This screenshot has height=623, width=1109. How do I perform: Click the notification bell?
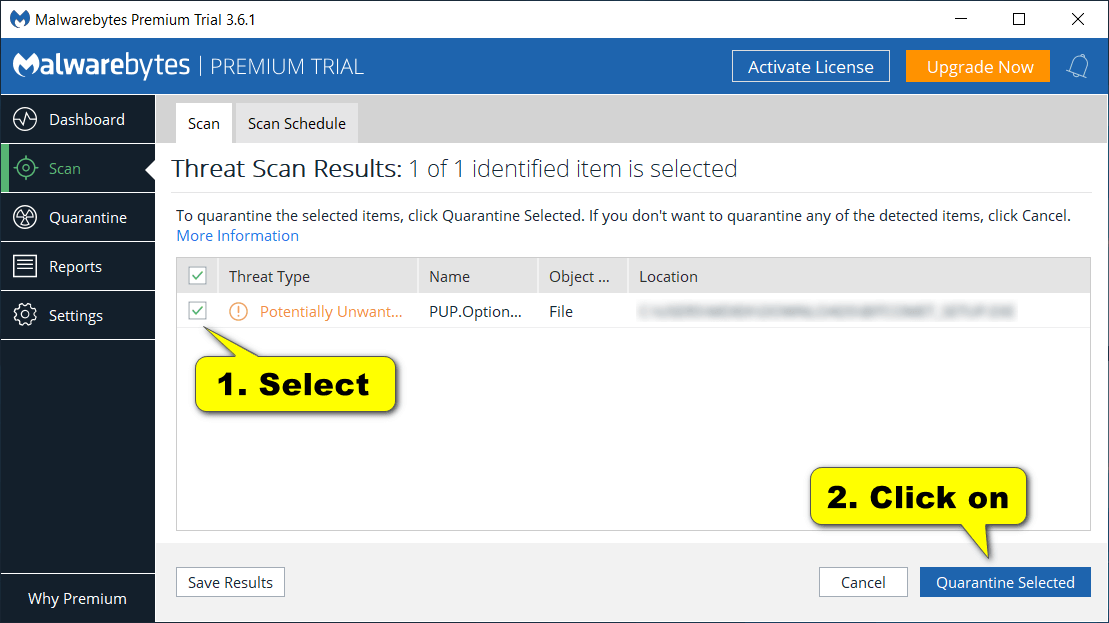(1078, 66)
